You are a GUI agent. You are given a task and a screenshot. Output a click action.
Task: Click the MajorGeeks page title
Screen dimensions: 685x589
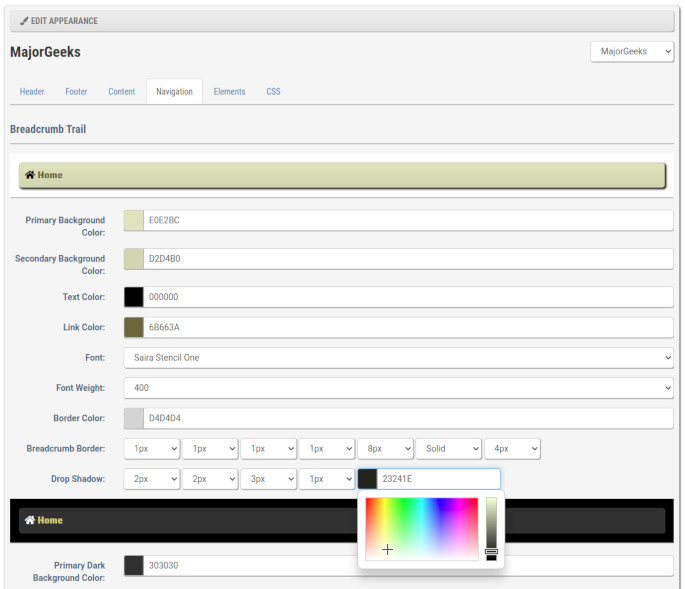[x=45, y=52]
